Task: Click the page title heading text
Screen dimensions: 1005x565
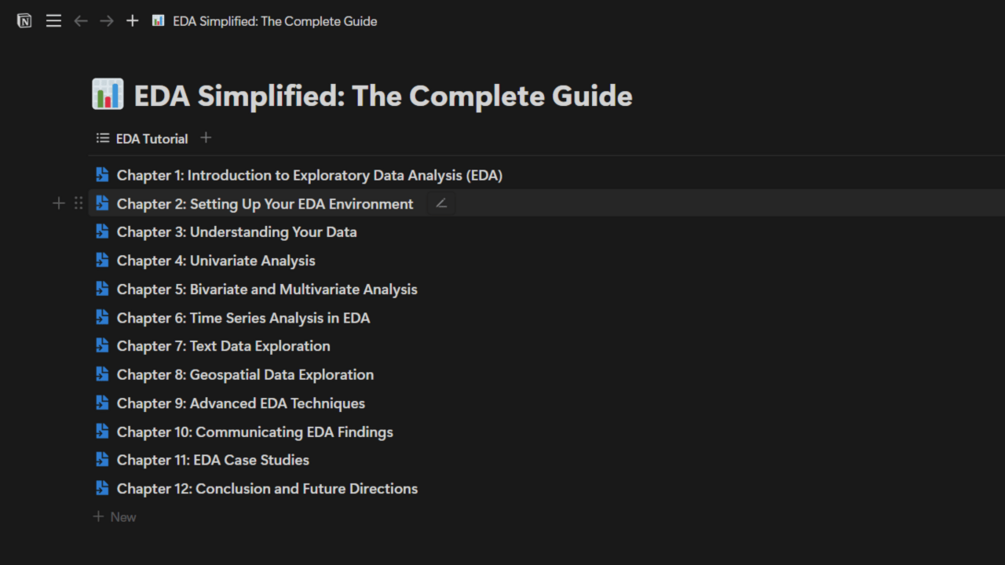Action: 383,96
